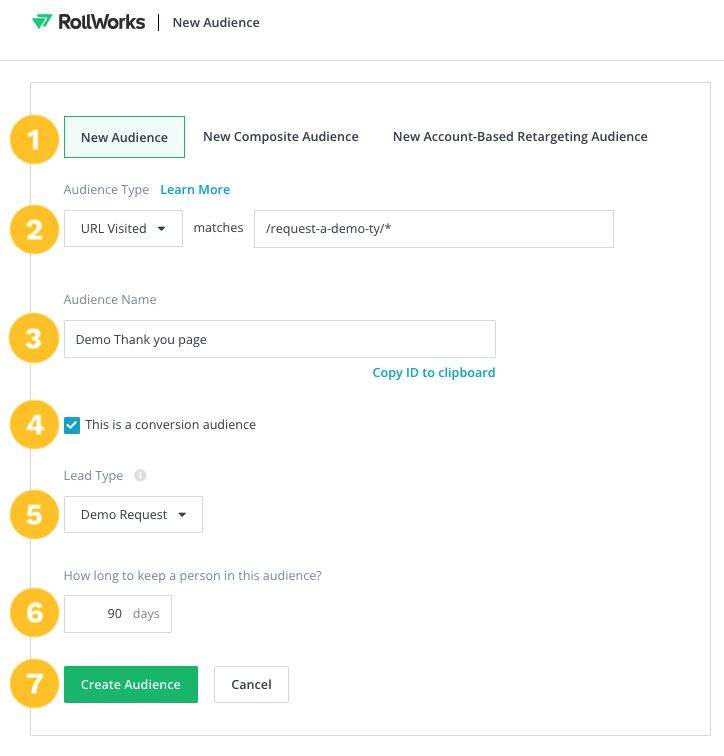This screenshot has height=756, width=724.
Task: Select the New Audience tab
Action: [124, 137]
